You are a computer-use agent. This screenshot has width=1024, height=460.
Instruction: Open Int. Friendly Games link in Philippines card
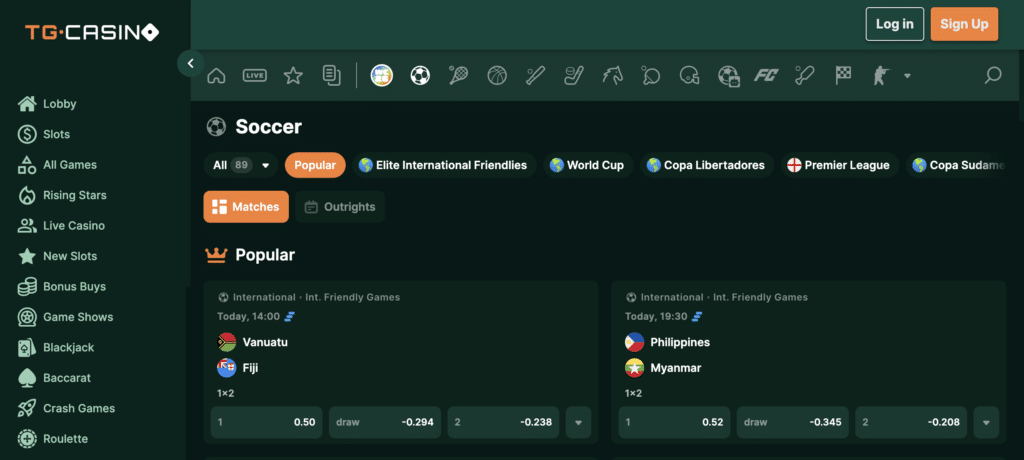pos(760,297)
